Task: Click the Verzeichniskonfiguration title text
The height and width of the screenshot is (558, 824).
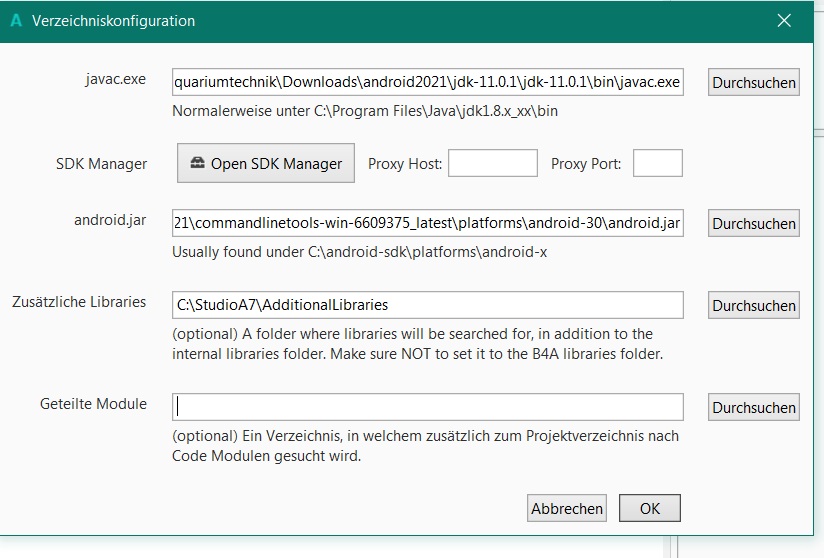Action: [x=113, y=21]
